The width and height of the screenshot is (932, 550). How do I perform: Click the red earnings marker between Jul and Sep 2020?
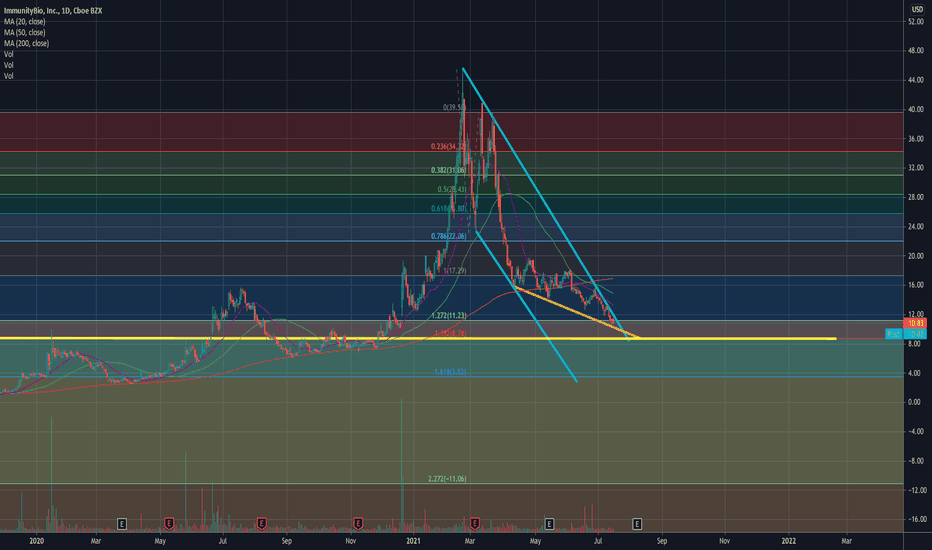coord(261,524)
